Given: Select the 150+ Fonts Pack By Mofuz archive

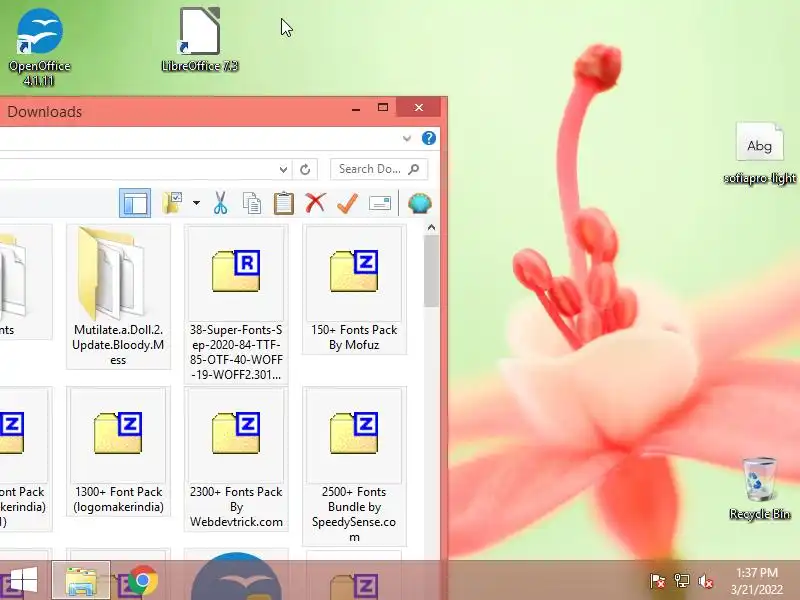Looking at the screenshot, I should (354, 289).
